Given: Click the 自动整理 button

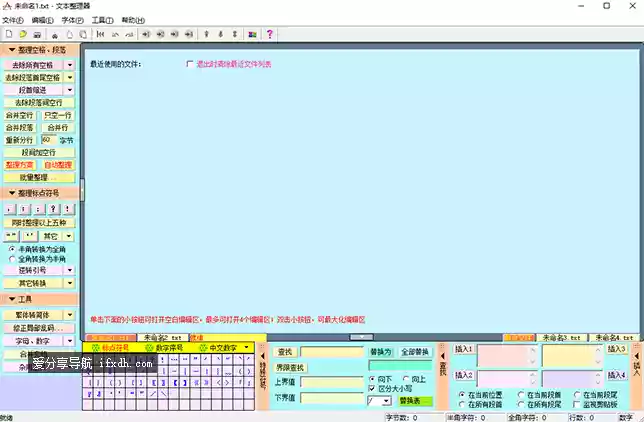Looking at the screenshot, I should coord(58,165).
